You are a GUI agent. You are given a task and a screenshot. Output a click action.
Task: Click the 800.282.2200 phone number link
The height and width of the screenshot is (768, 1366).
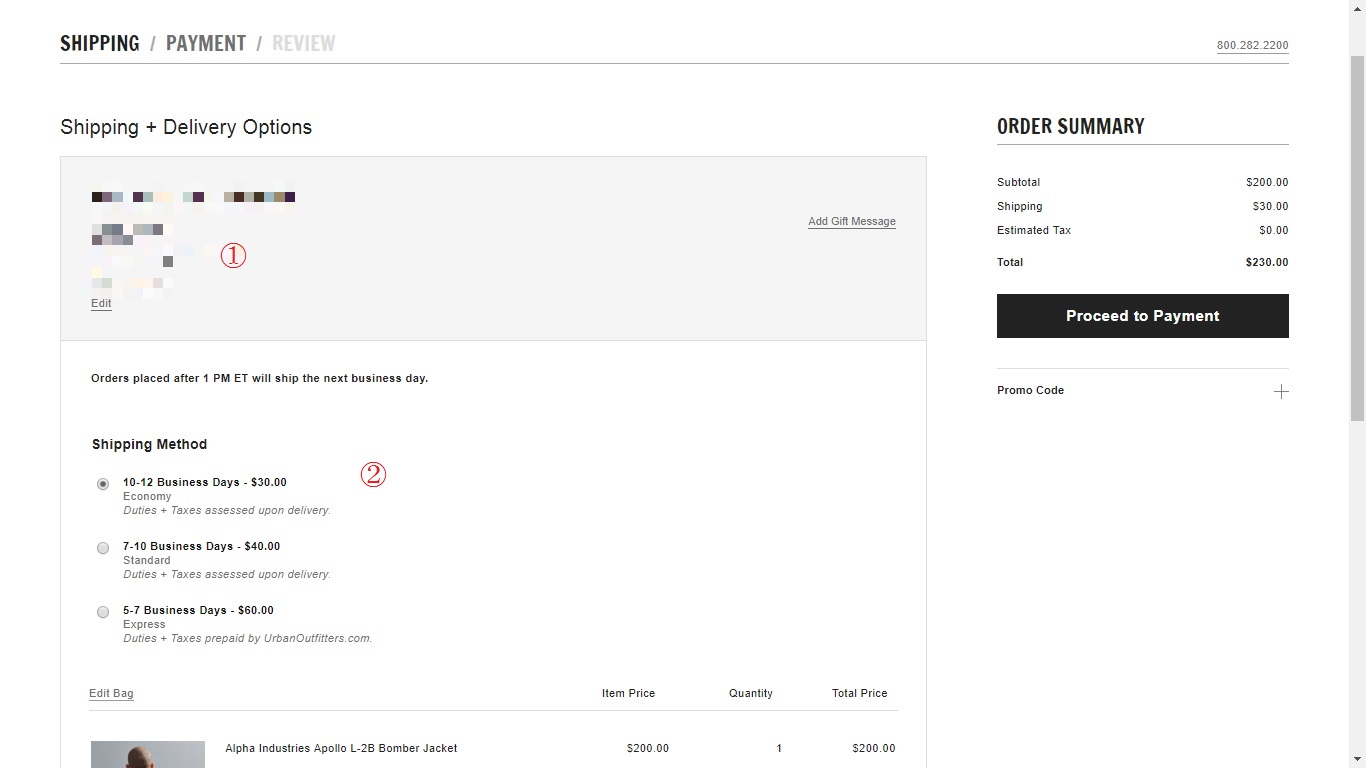click(1252, 46)
